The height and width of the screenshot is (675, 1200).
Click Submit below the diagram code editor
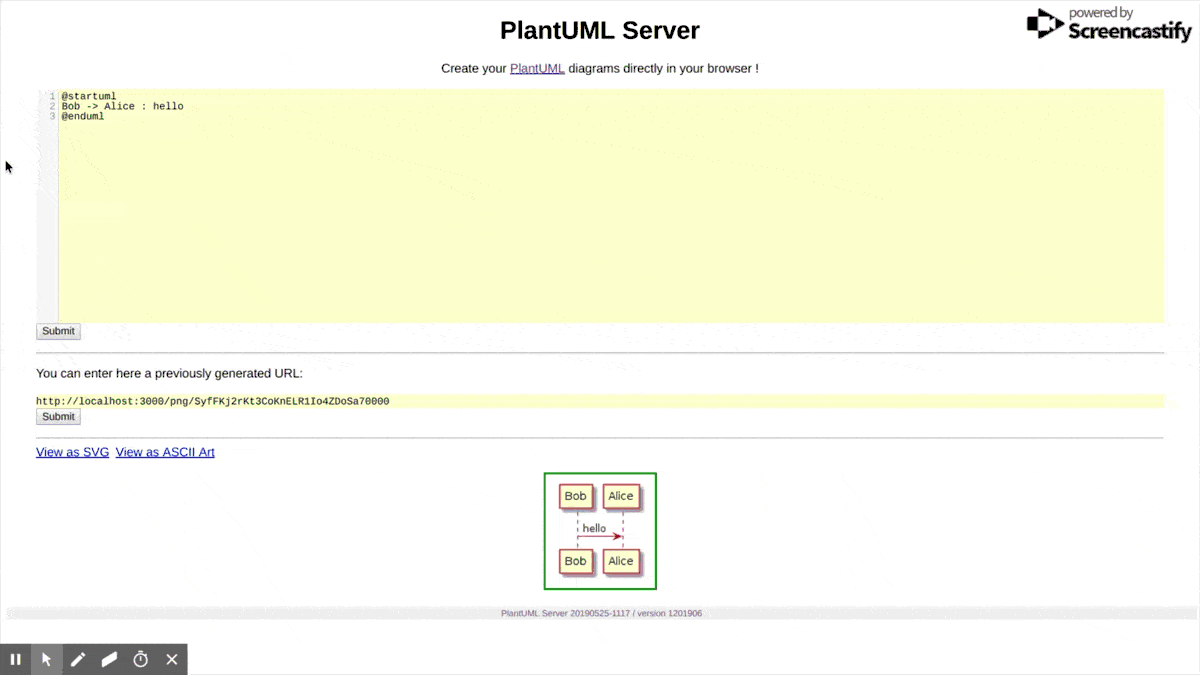pyautogui.click(x=58, y=331)
